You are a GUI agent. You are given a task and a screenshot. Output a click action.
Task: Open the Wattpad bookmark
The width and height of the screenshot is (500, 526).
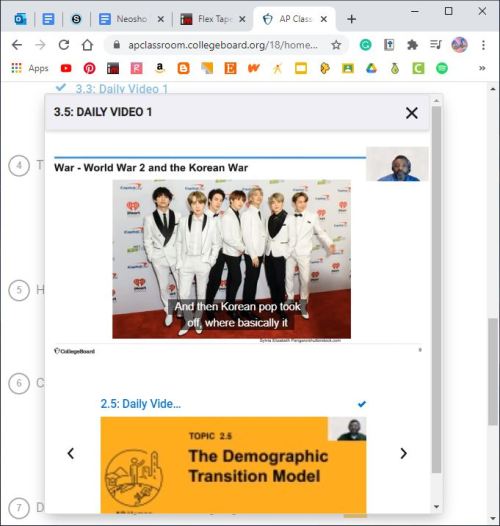254,68
